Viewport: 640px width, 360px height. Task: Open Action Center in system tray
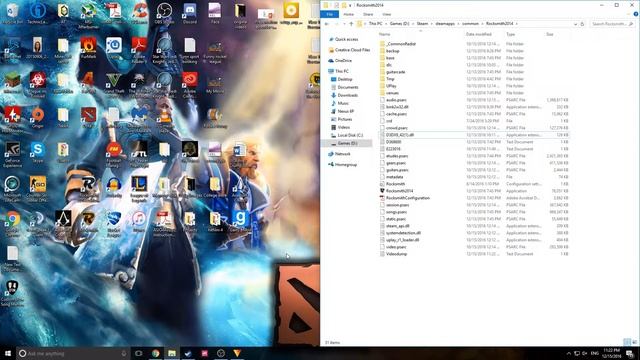click(630, 353)
